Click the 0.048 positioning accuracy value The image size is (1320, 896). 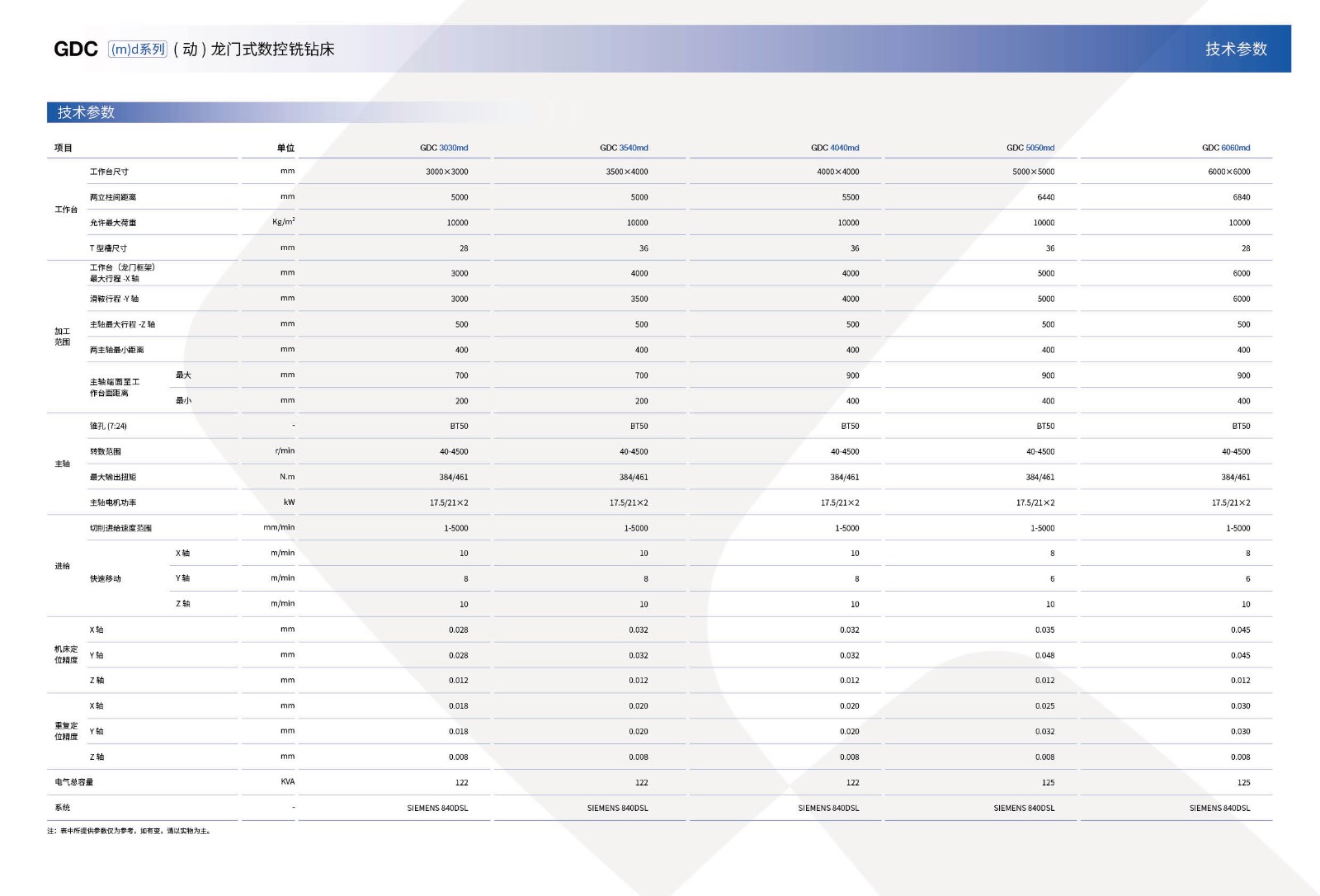1044,656
